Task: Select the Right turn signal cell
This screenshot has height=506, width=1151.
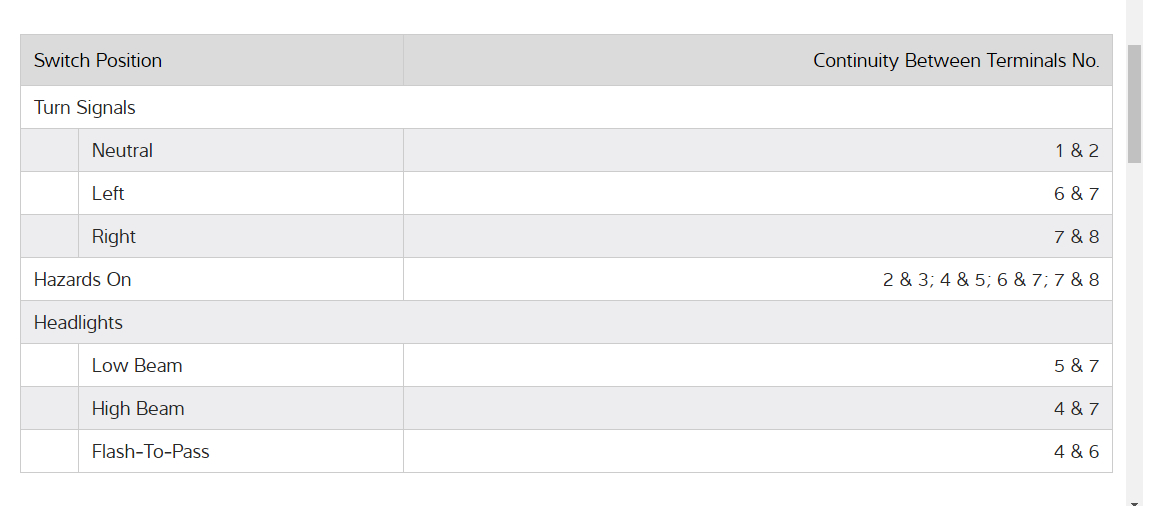Action: pos(113,237)
